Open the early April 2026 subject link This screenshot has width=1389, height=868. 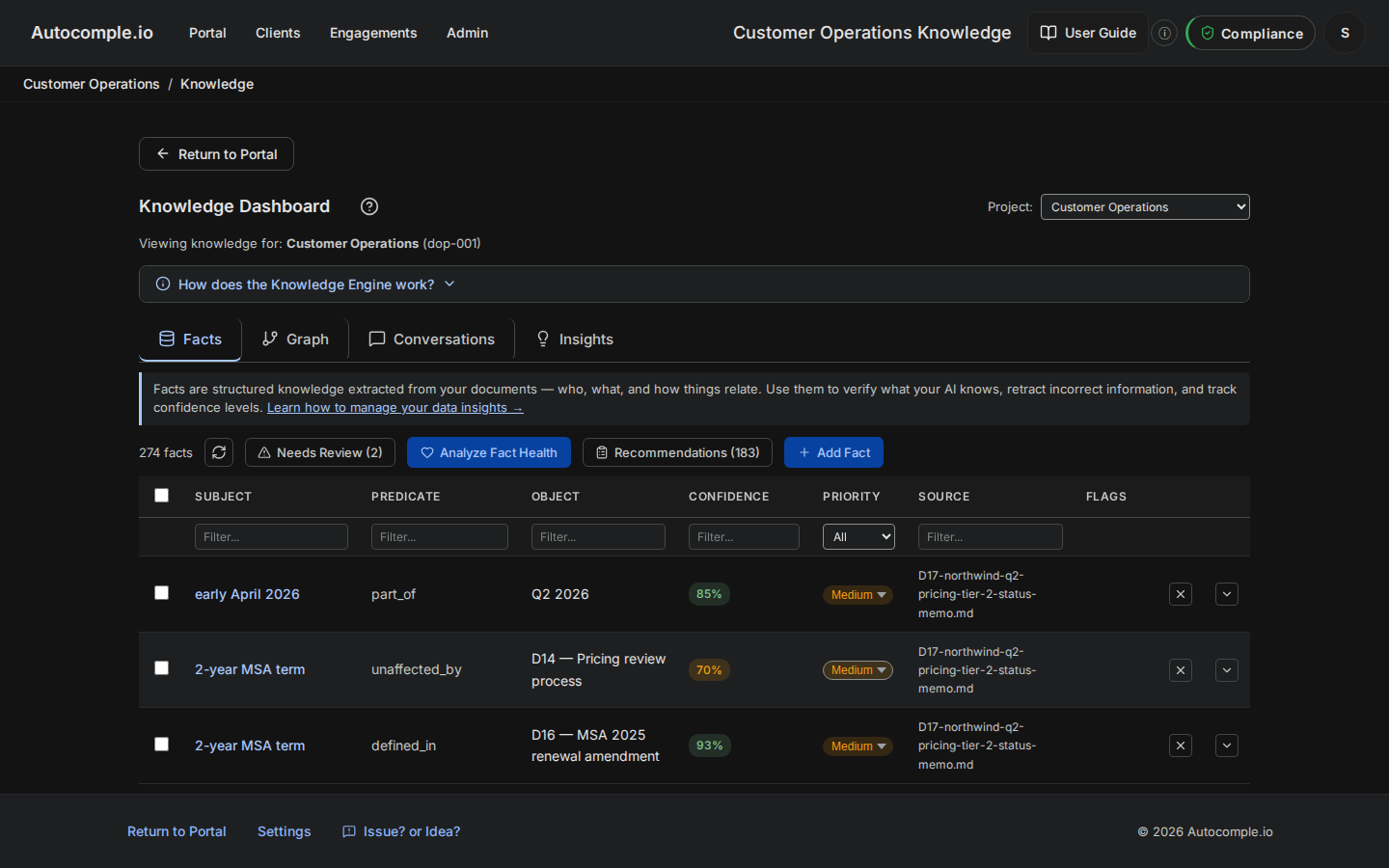coord(247,594)
